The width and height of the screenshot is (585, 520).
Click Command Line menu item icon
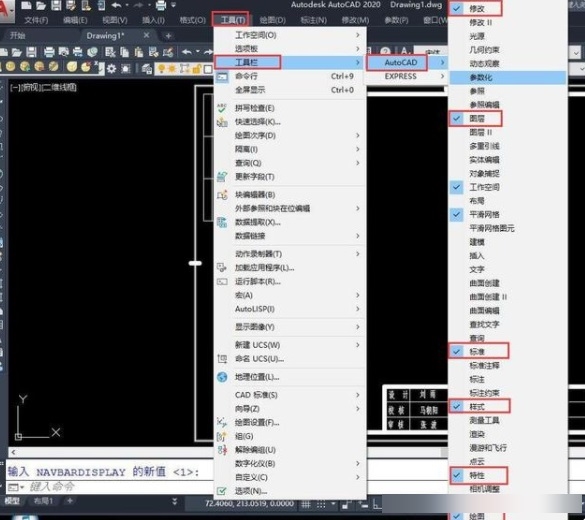click(222, 77)
